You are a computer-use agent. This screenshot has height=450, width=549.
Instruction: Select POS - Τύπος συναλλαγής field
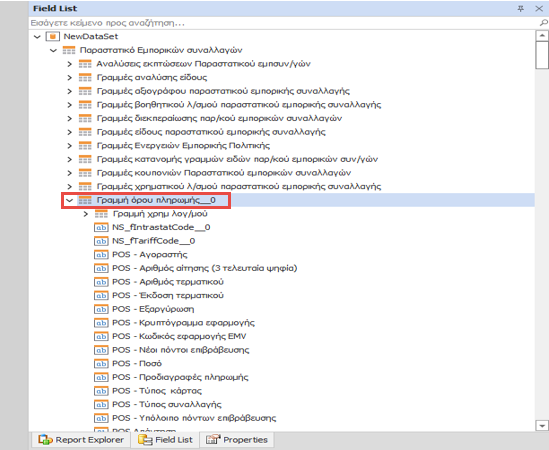167,404
